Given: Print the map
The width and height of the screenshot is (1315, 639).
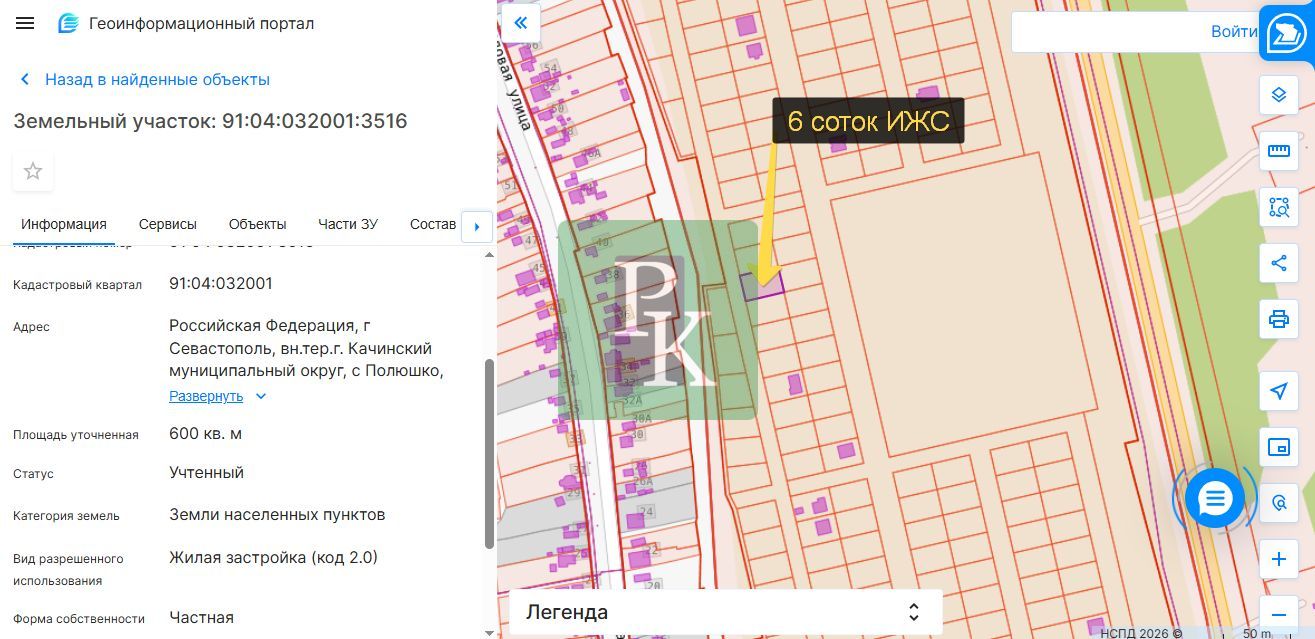Looking at the screenshot, I should pos(1278,319).
